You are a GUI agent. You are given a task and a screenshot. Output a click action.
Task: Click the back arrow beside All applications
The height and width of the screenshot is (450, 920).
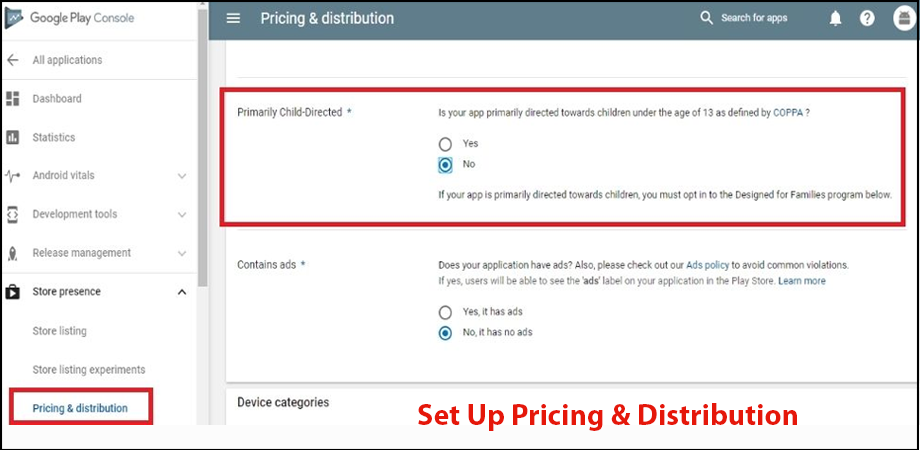click(x=13, y=60)
